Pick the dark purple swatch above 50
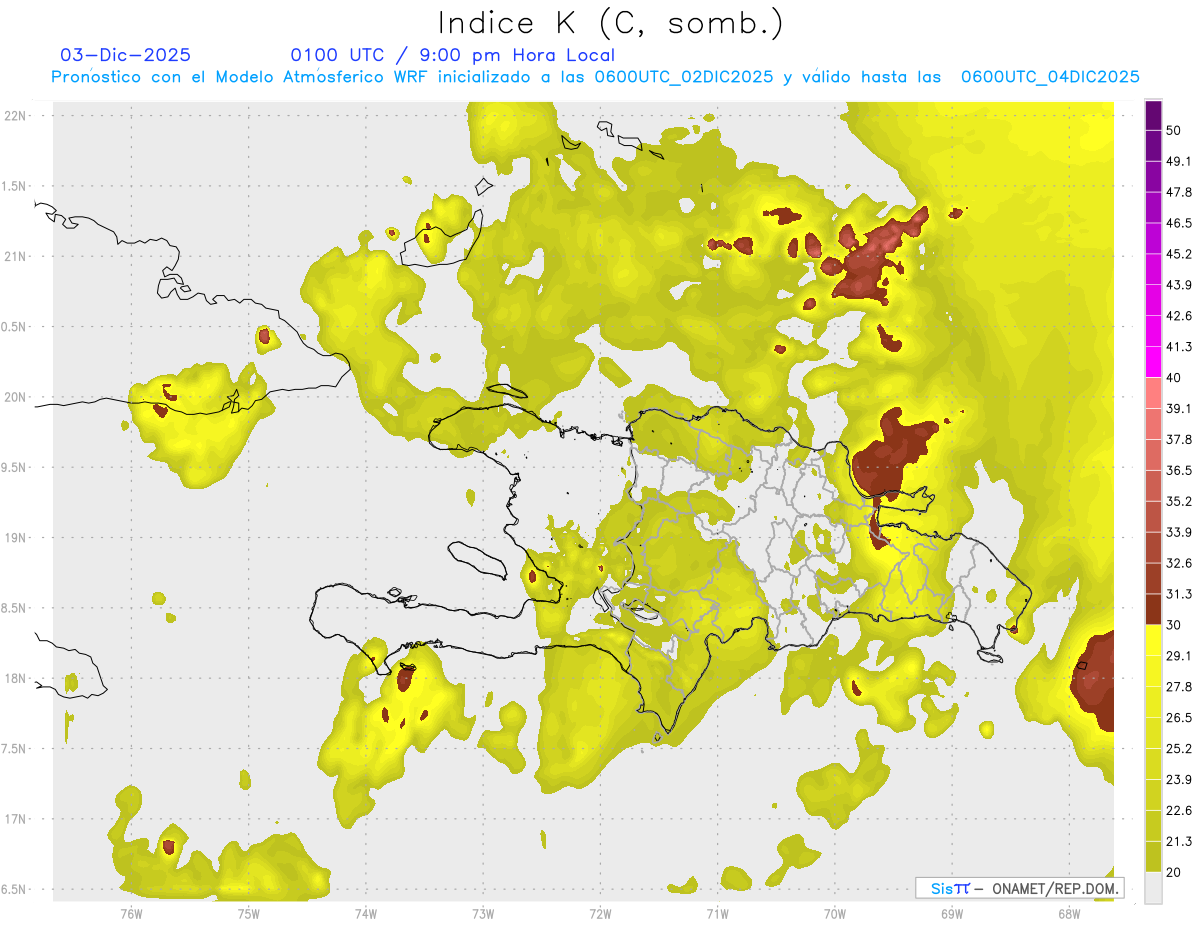Screen dimensions: 1200x927 point(1153,115)
